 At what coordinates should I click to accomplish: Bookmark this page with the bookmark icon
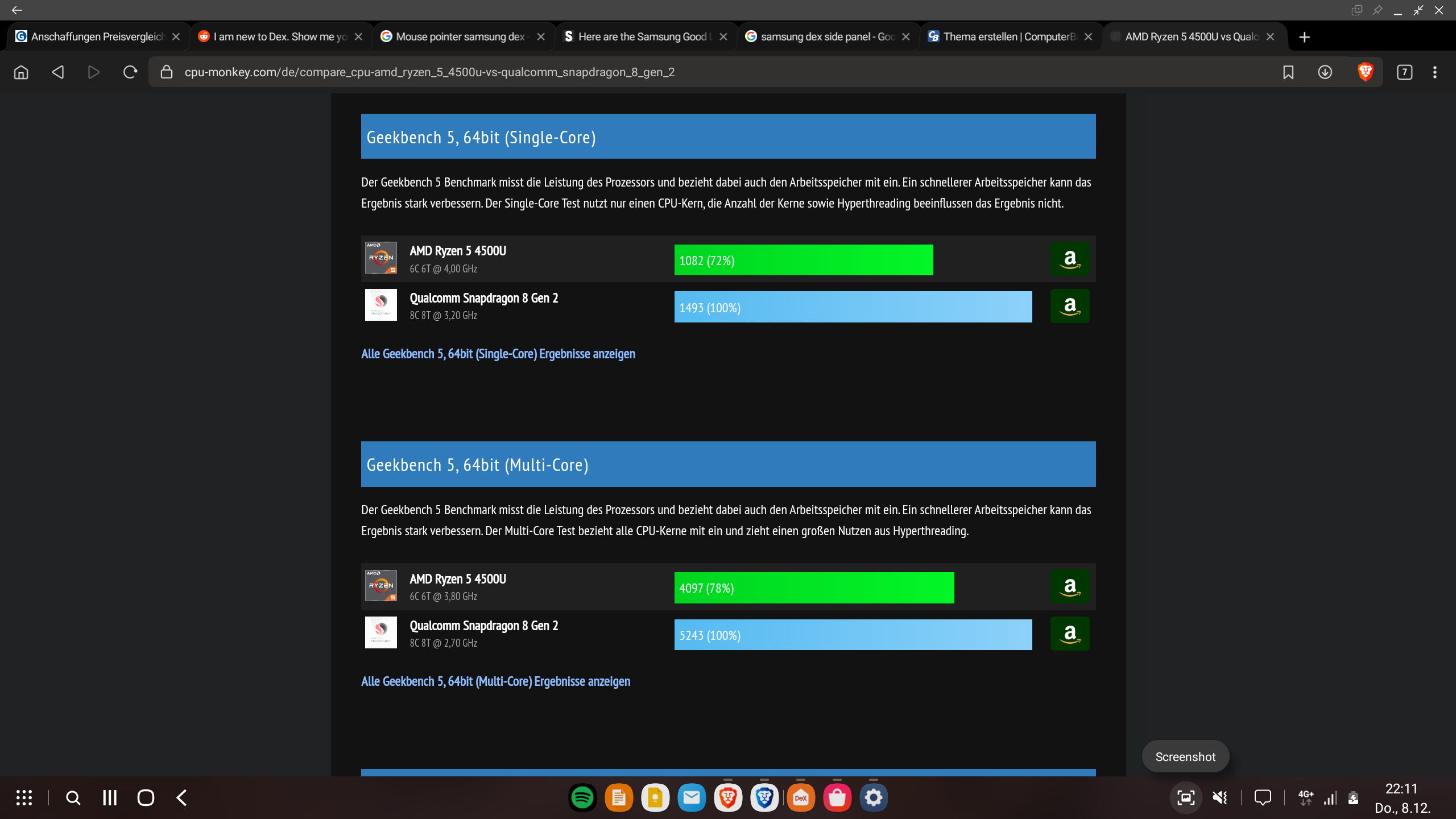pos(1288,72)
